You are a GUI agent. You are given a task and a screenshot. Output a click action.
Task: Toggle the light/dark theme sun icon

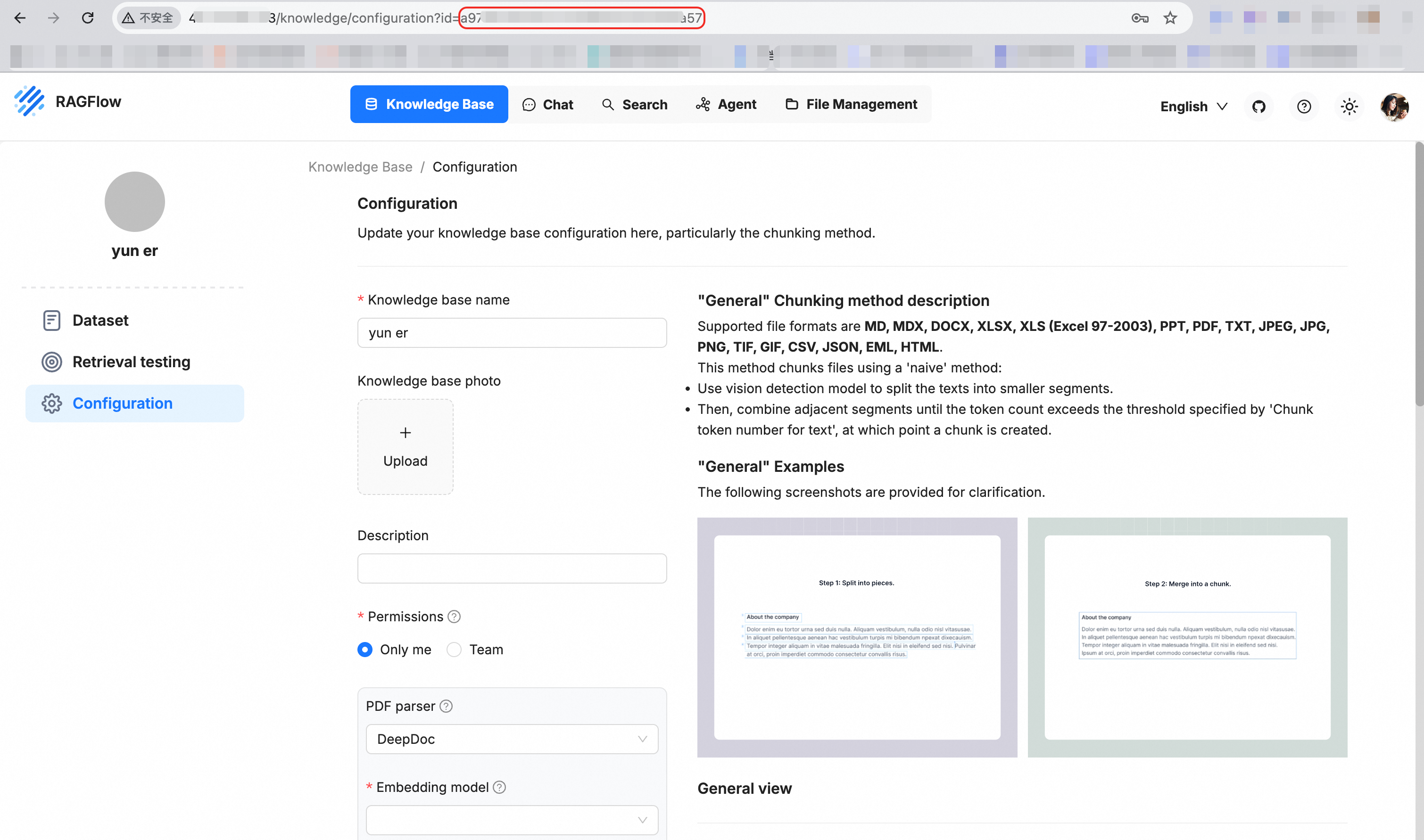[1349, 107]
